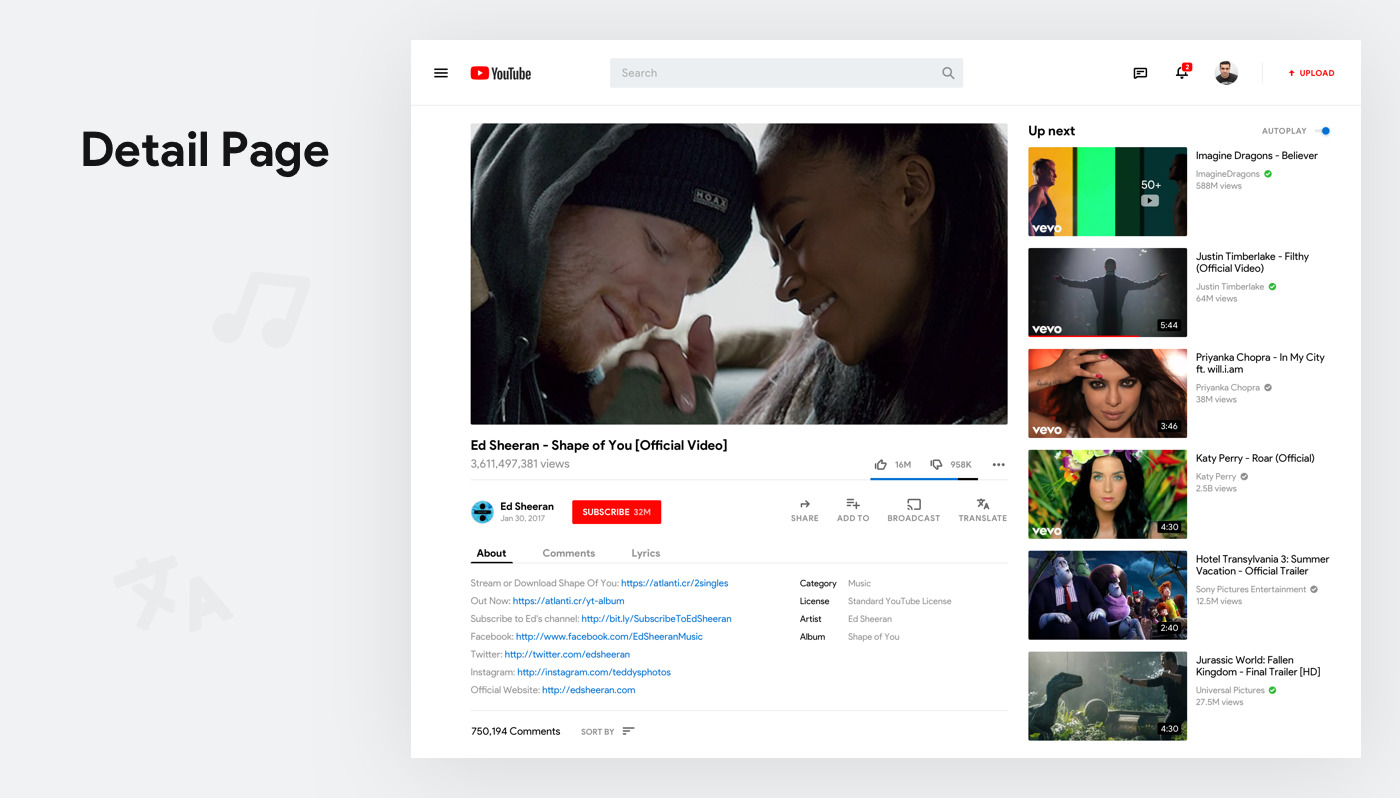Click the Imagine Dragons - Believer title
Image resolution: width=1400 pixels, height=798 pixels.
click(x=1257, y=156)
